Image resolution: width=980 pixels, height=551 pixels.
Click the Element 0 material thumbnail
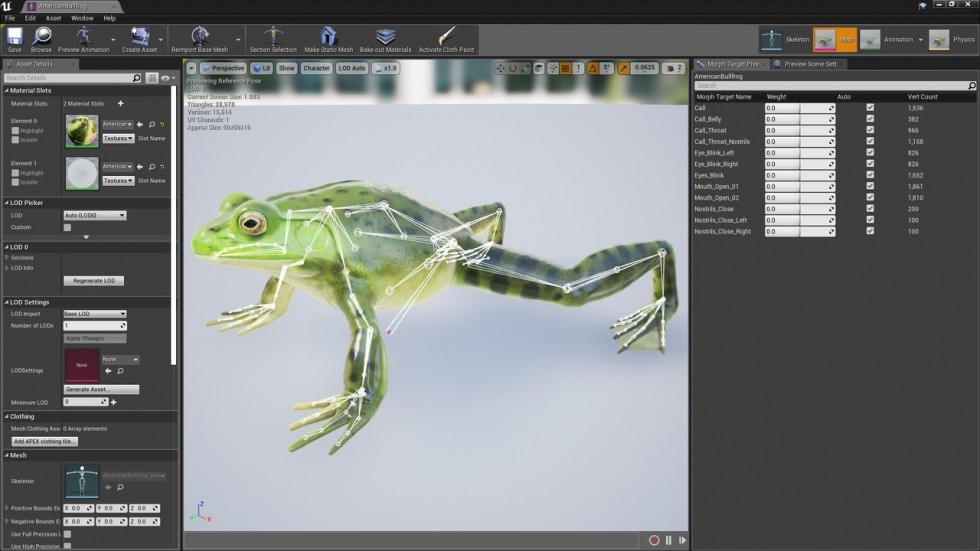click(x=82, y=131)
